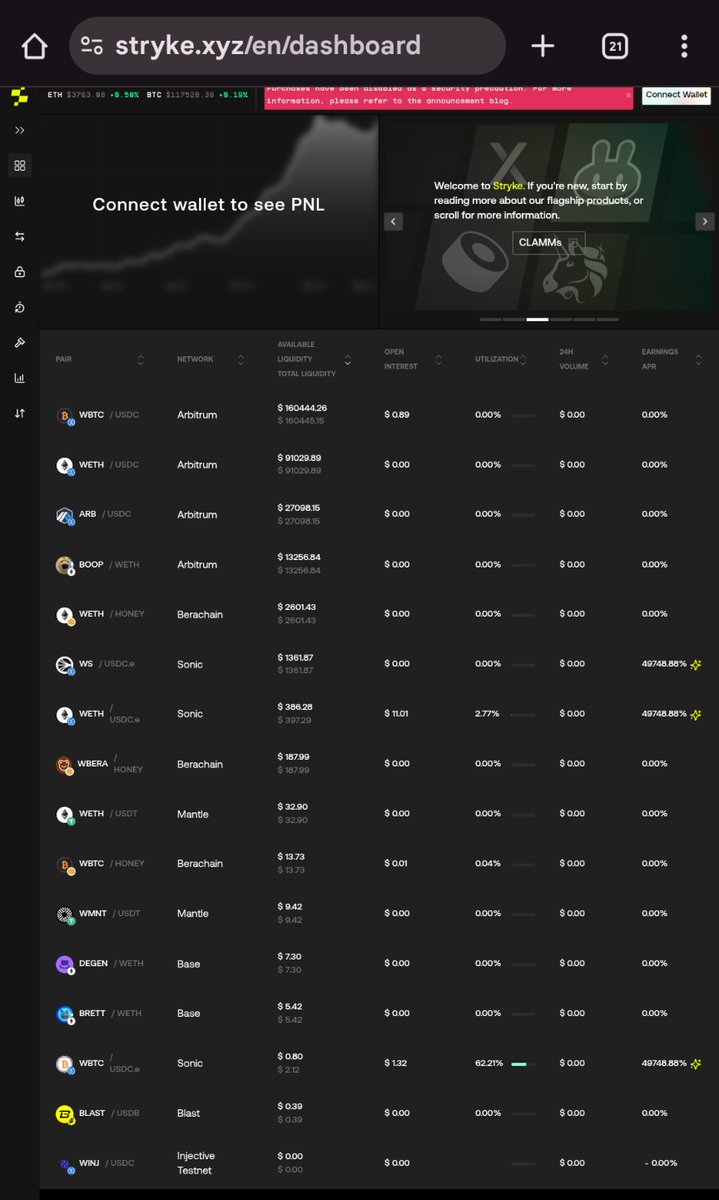Go to previous welcome carousel slide
The height and width of the screenshot is (1200, 719).
tap(393, 221)
